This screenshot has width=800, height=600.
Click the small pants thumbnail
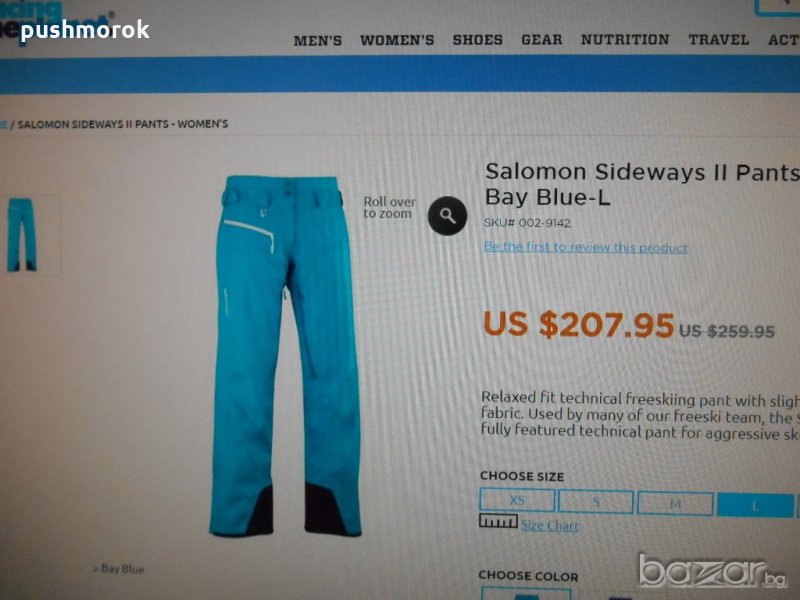(22, 235)
